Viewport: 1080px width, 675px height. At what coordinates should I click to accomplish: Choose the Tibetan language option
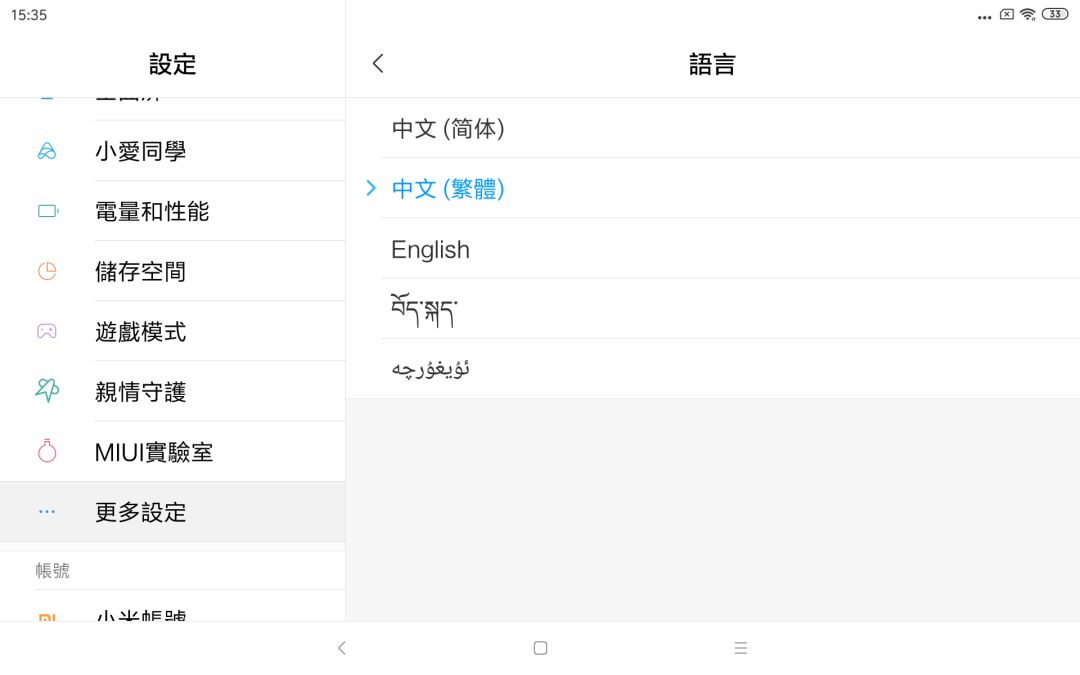coord(424,309)
